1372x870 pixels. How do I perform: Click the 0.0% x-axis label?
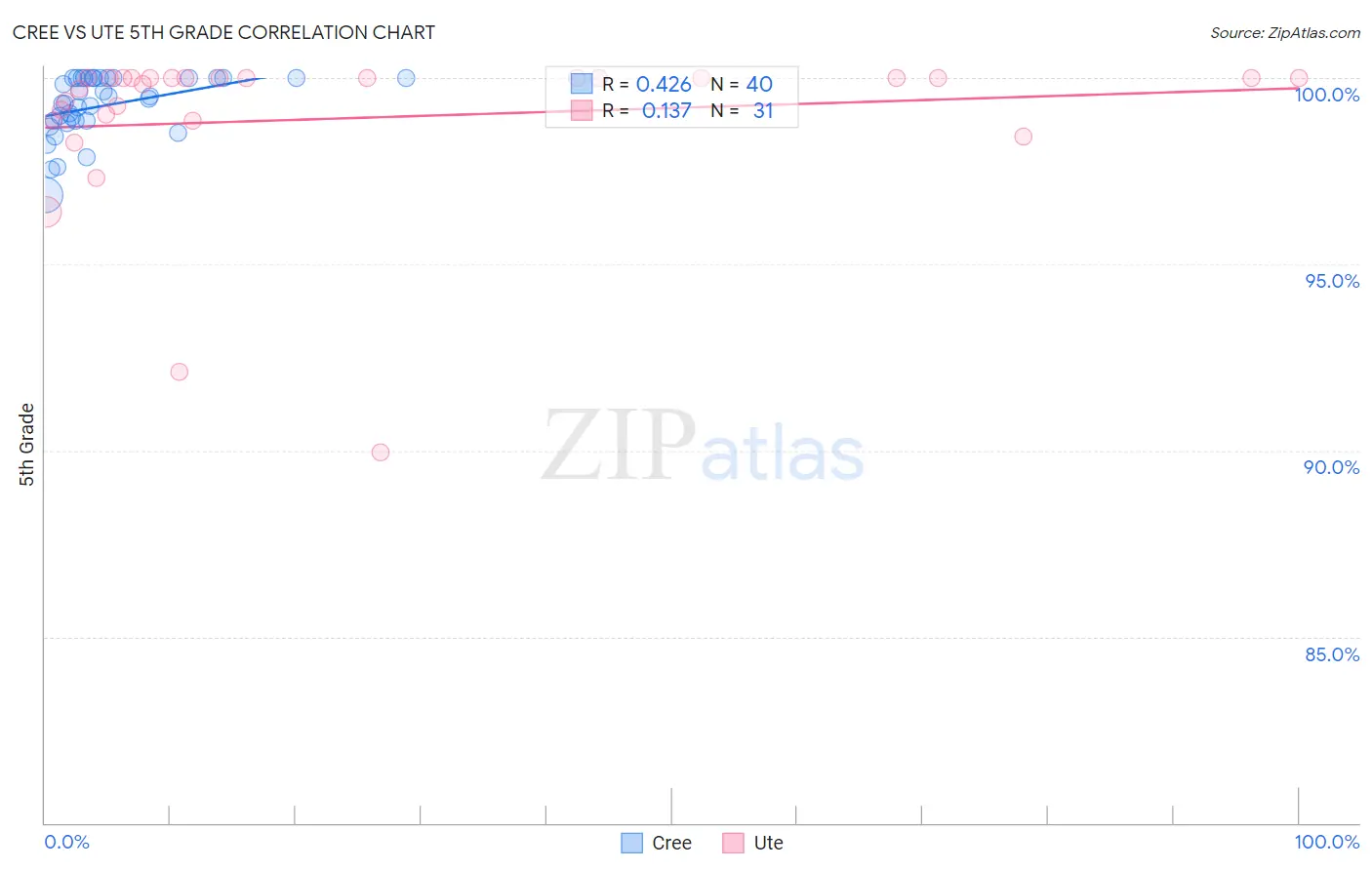coord(66,842)
